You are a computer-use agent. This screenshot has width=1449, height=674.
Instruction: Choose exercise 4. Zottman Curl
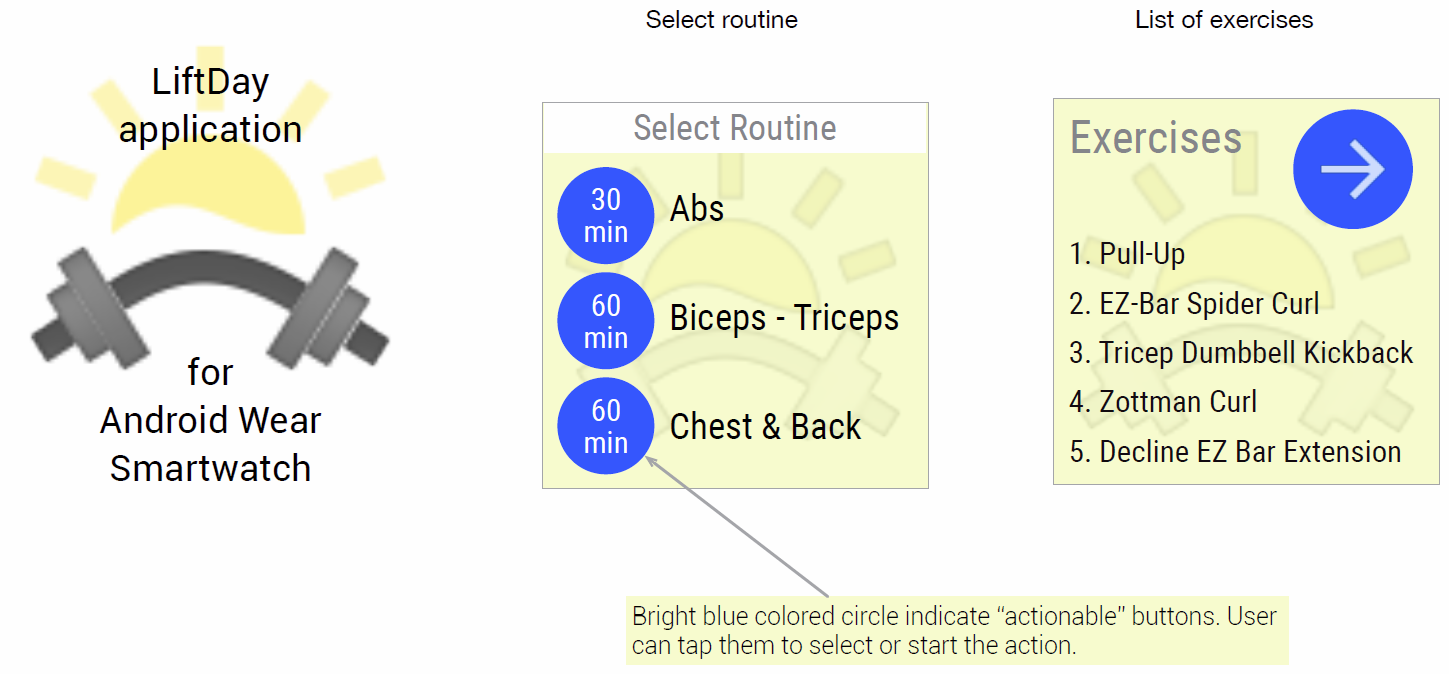[1163, 402]
